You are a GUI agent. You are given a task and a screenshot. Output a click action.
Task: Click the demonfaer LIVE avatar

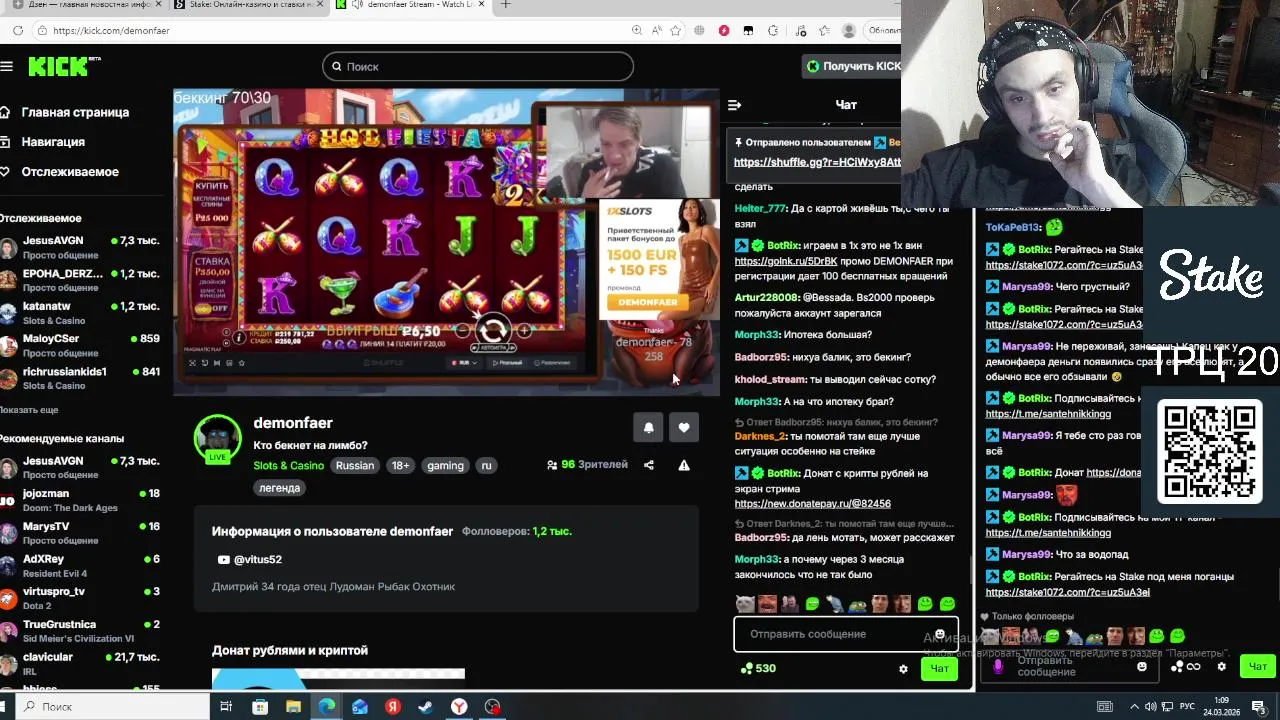click(217, 439)
